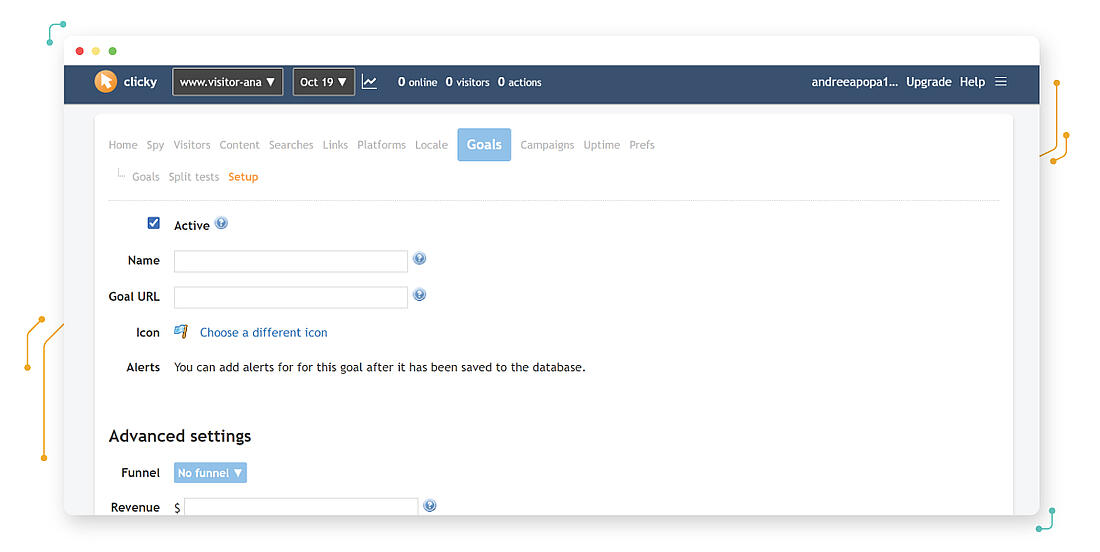The image size is (1100, 552).
Task: Click the Alerts description text
Action: (380, 367)
